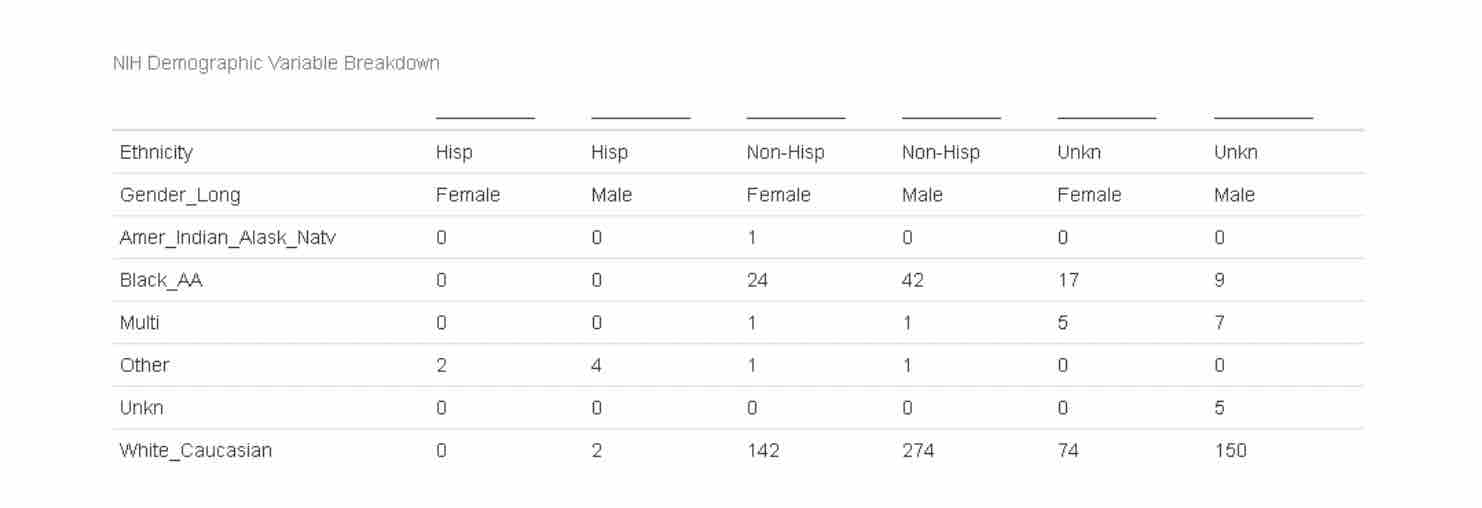Viewport: 1482px width, 508px height.
Task: Click the 150 value in White_Caucasian row
Action: point(1231,450)
